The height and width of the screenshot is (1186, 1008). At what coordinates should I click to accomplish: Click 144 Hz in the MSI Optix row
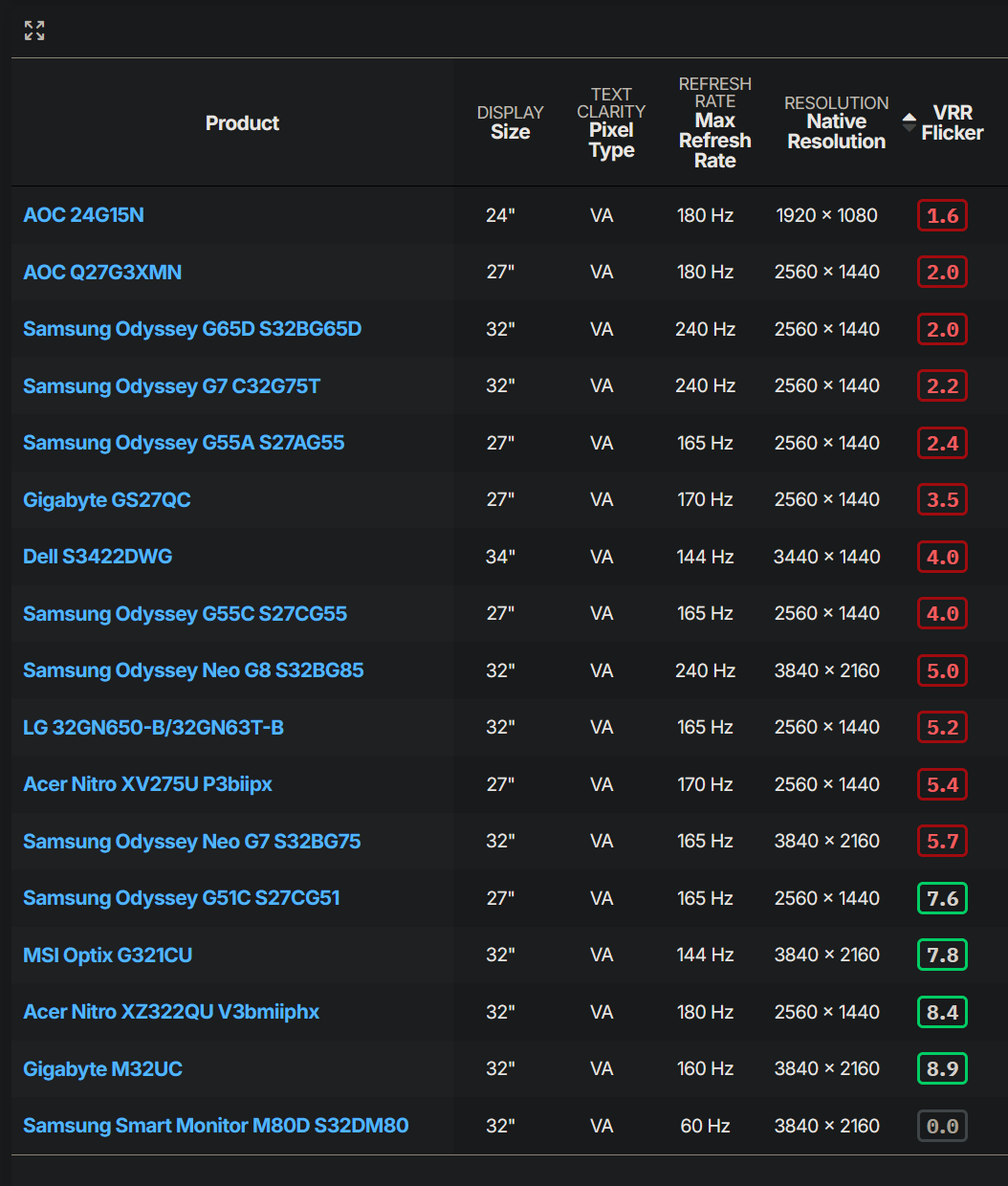[x=705, y=955]
